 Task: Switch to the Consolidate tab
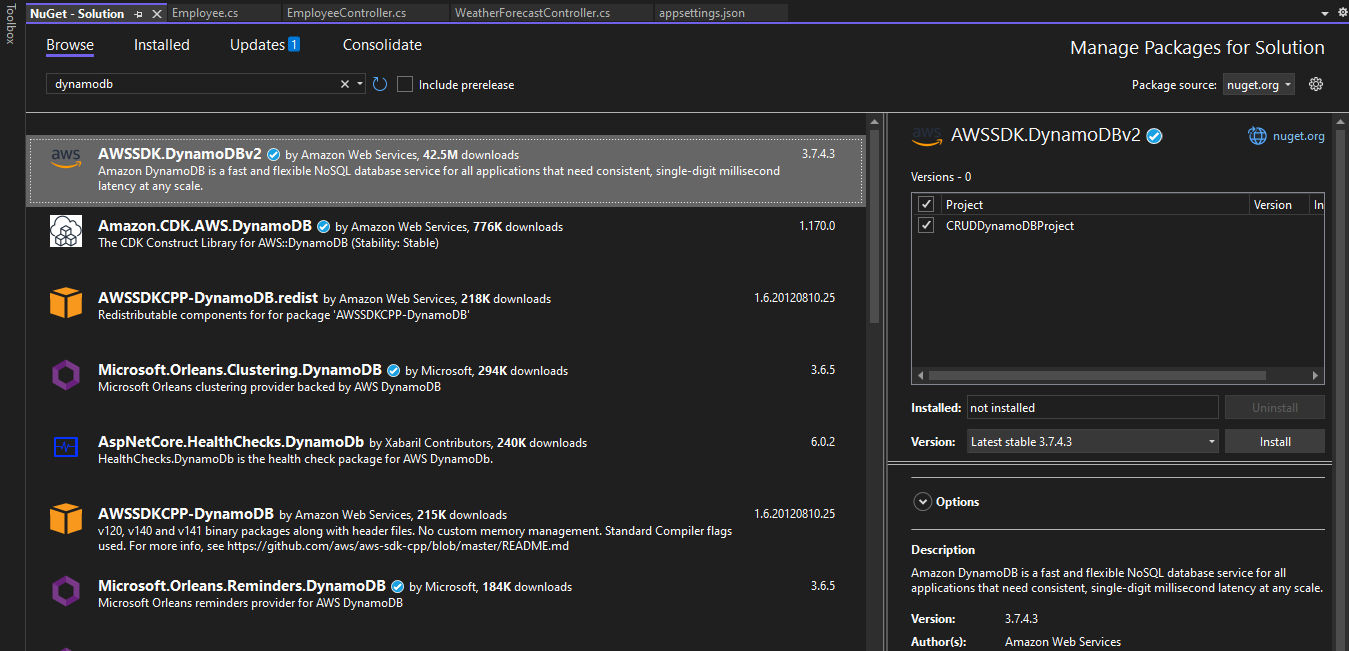pyautogui.click(x=382, y=45)
